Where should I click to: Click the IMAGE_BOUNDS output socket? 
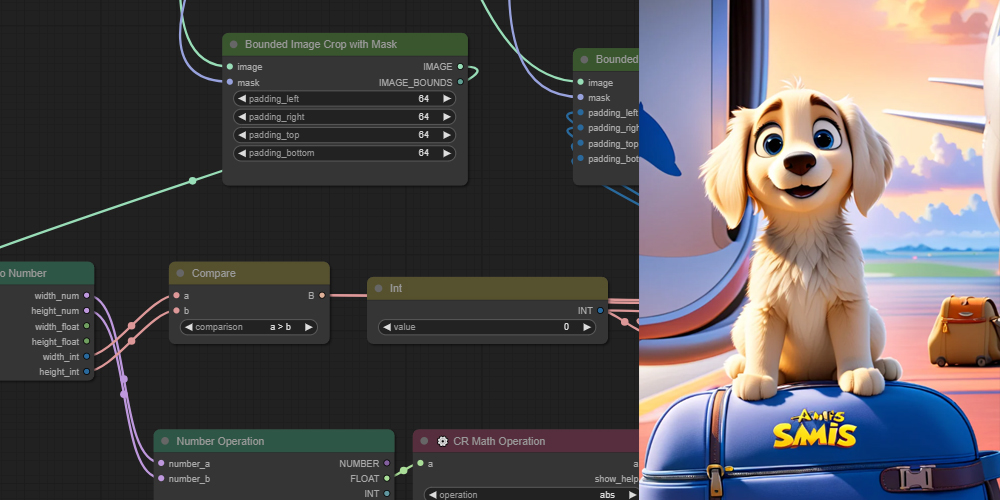(460, 82)
